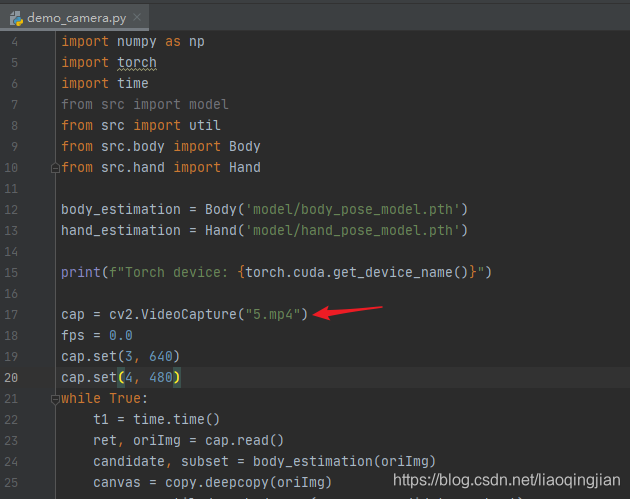Screen dimensions: 630x499
Task: Click the underlined torch import name
Action: (137, 63)
